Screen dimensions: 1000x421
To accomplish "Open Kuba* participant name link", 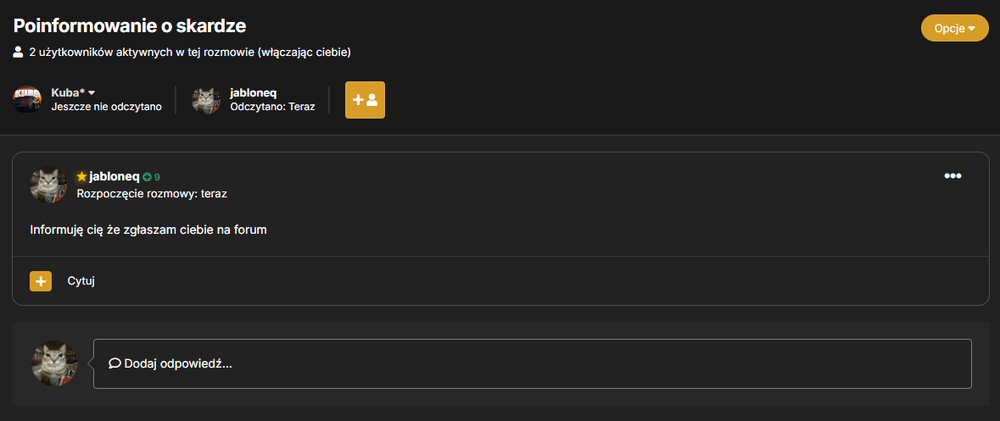I will pos(68,93).
